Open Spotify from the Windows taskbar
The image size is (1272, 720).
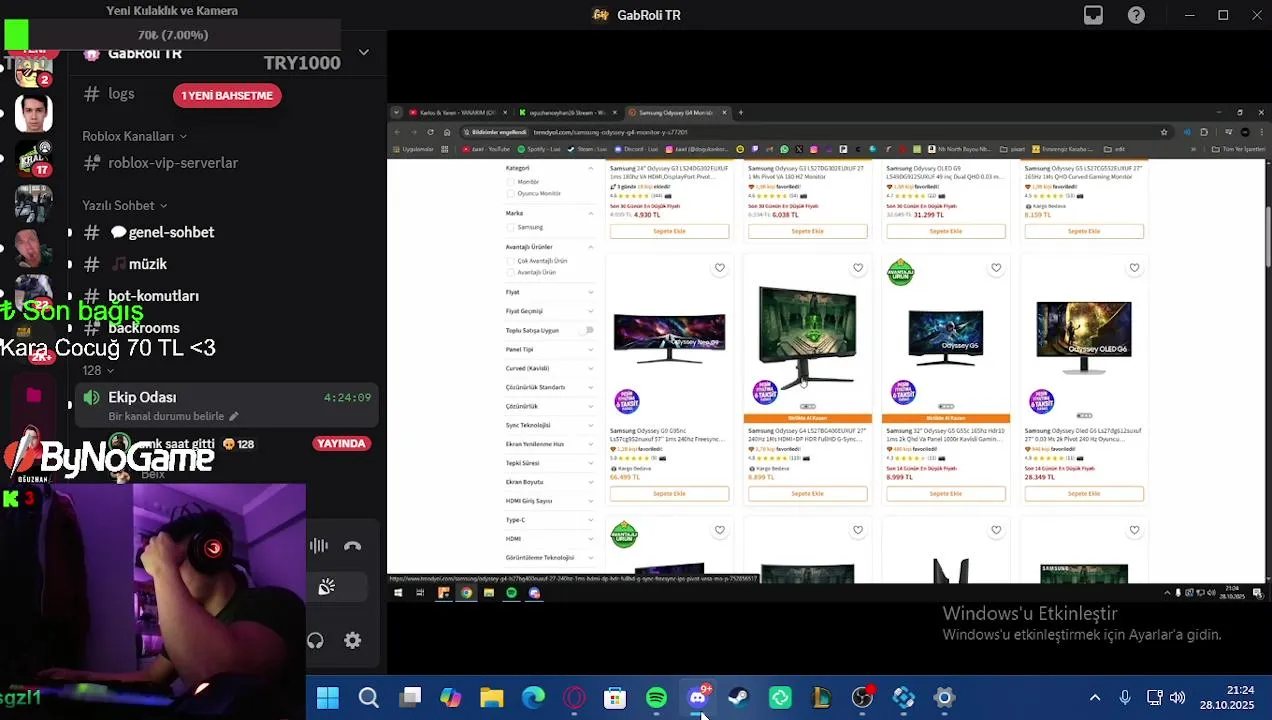[656, 698]
